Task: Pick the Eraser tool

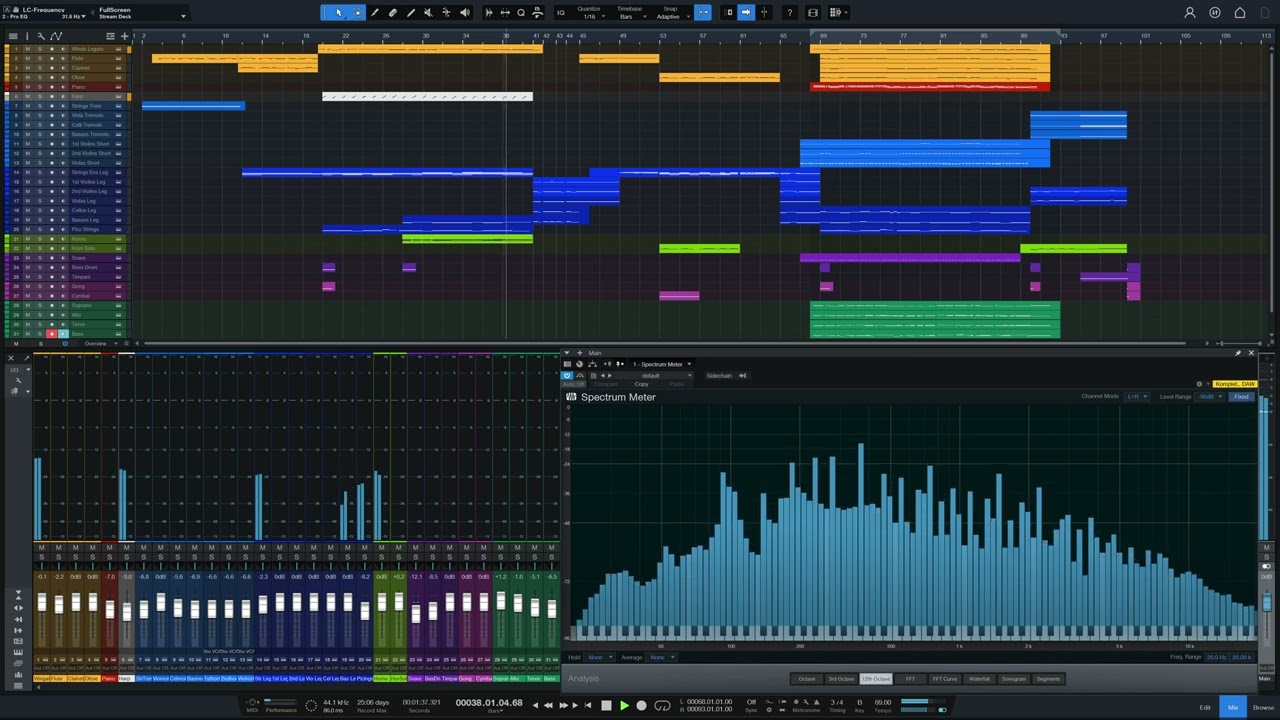Action: point(393,13)
